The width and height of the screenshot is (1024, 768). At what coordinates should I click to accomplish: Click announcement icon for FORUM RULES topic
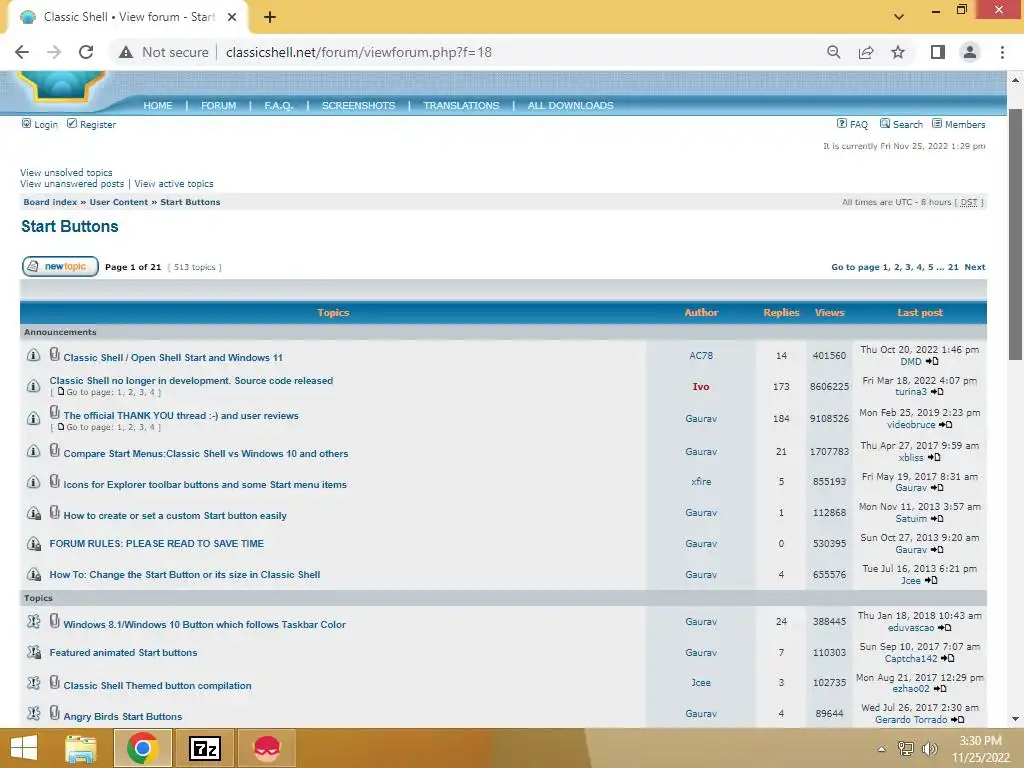coord(33,543)
